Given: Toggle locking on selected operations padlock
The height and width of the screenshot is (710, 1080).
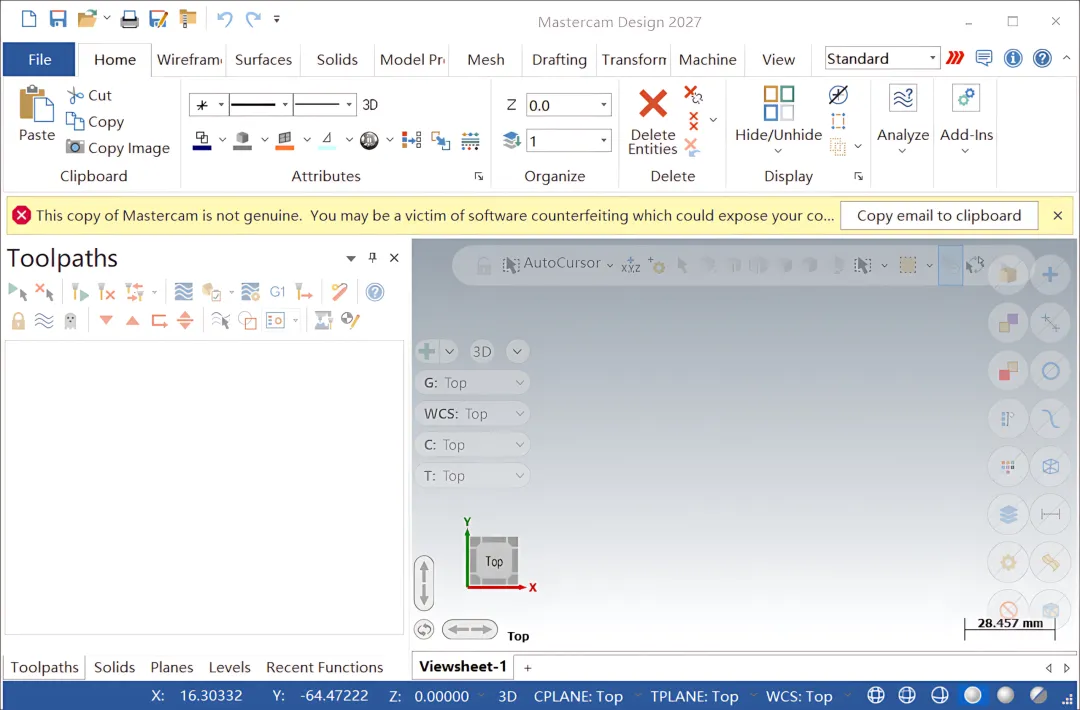Looking at the screenshot, I should click(18, 320).
